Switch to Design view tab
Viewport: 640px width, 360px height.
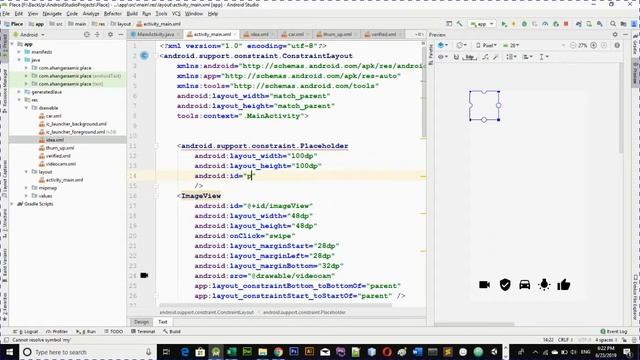pos(141,322)
